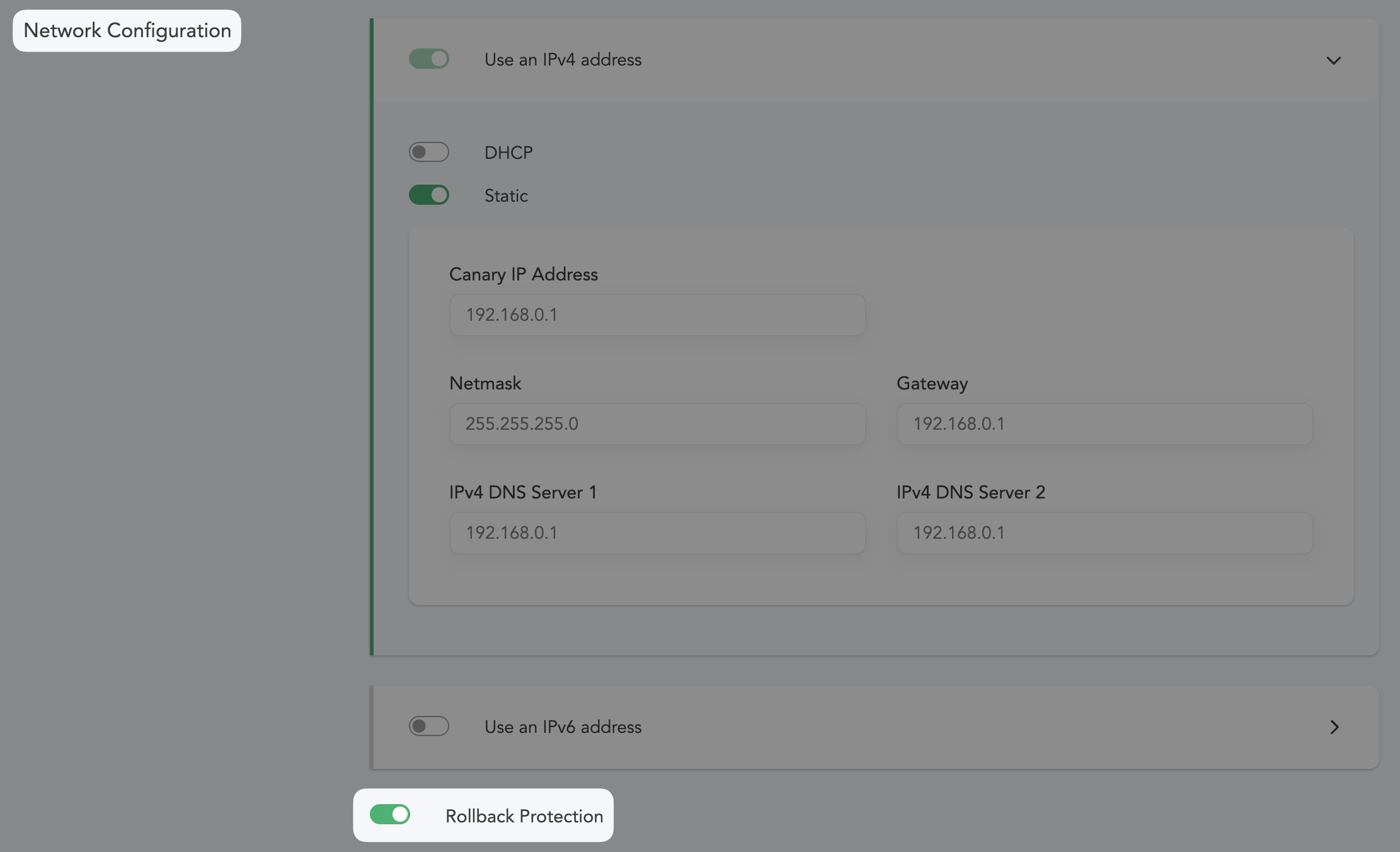Toggle the Use an IPv4 address switch
Screen dimensions: 1400x852
tap(428, 59)
